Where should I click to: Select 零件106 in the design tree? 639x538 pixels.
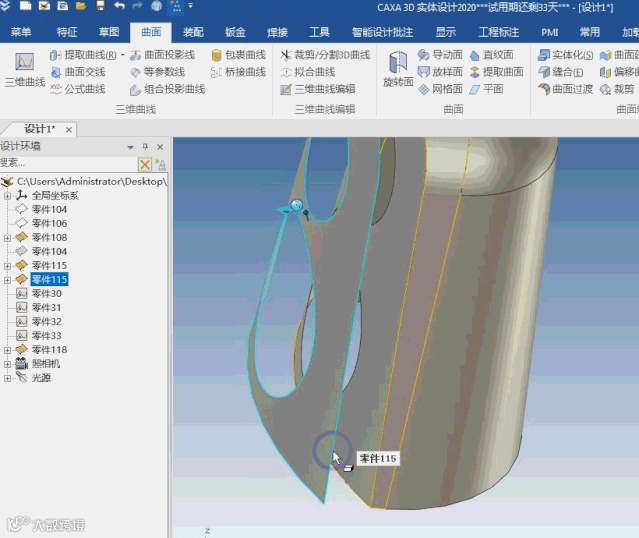click(x=49, y=223)
